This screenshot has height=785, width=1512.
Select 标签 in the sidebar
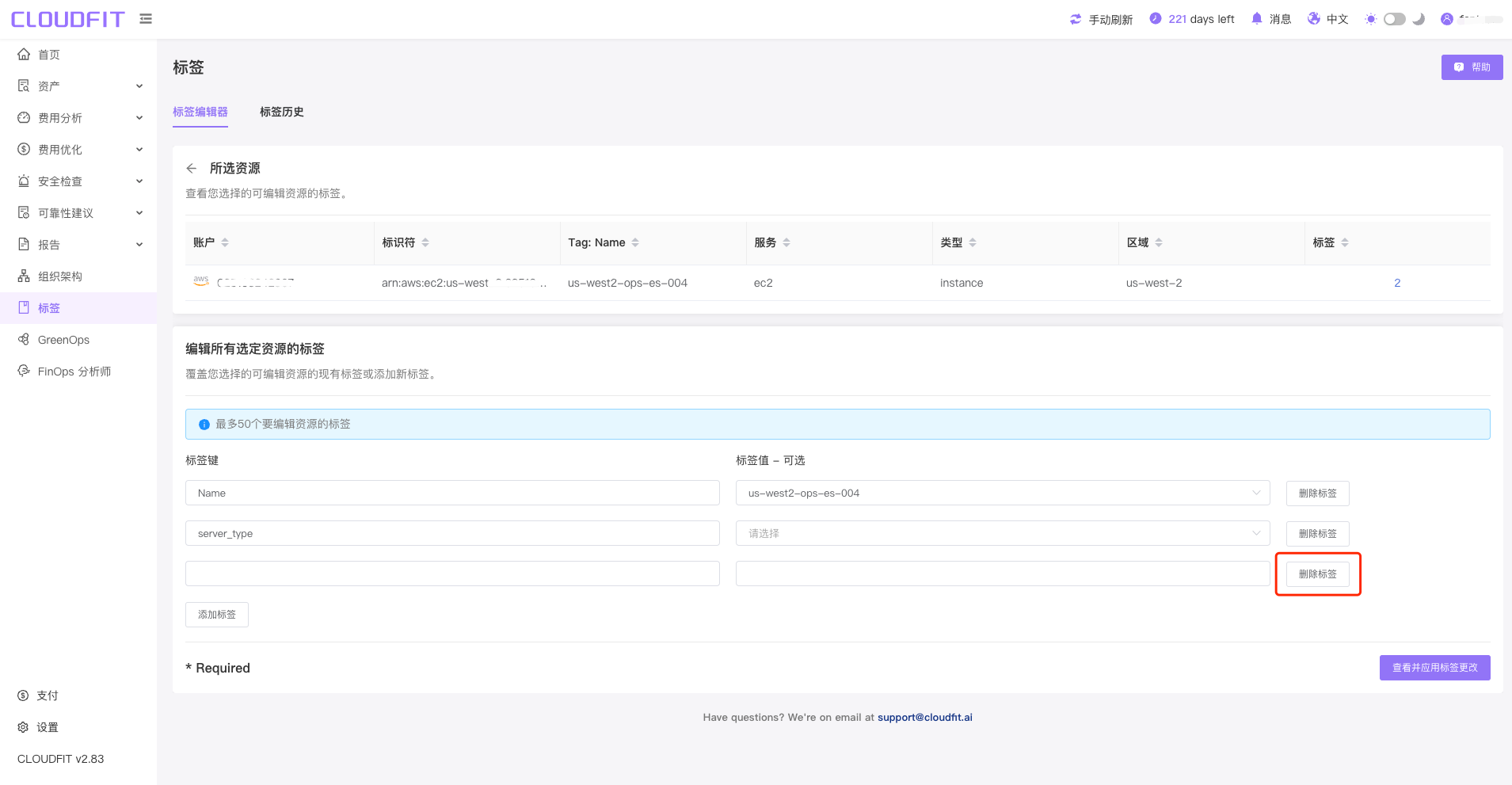click(78, 308)
